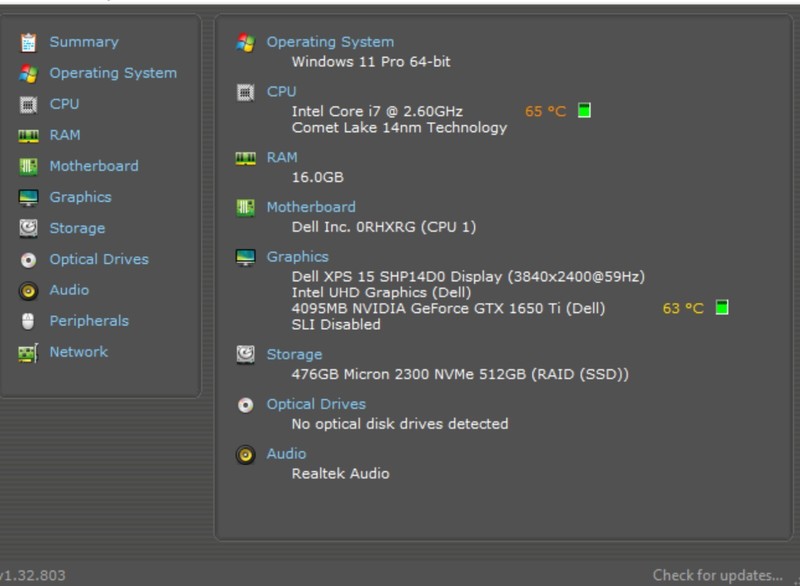
Task: Click Comet Lake 14nm Technology text
Action: [x=399, y=128]
